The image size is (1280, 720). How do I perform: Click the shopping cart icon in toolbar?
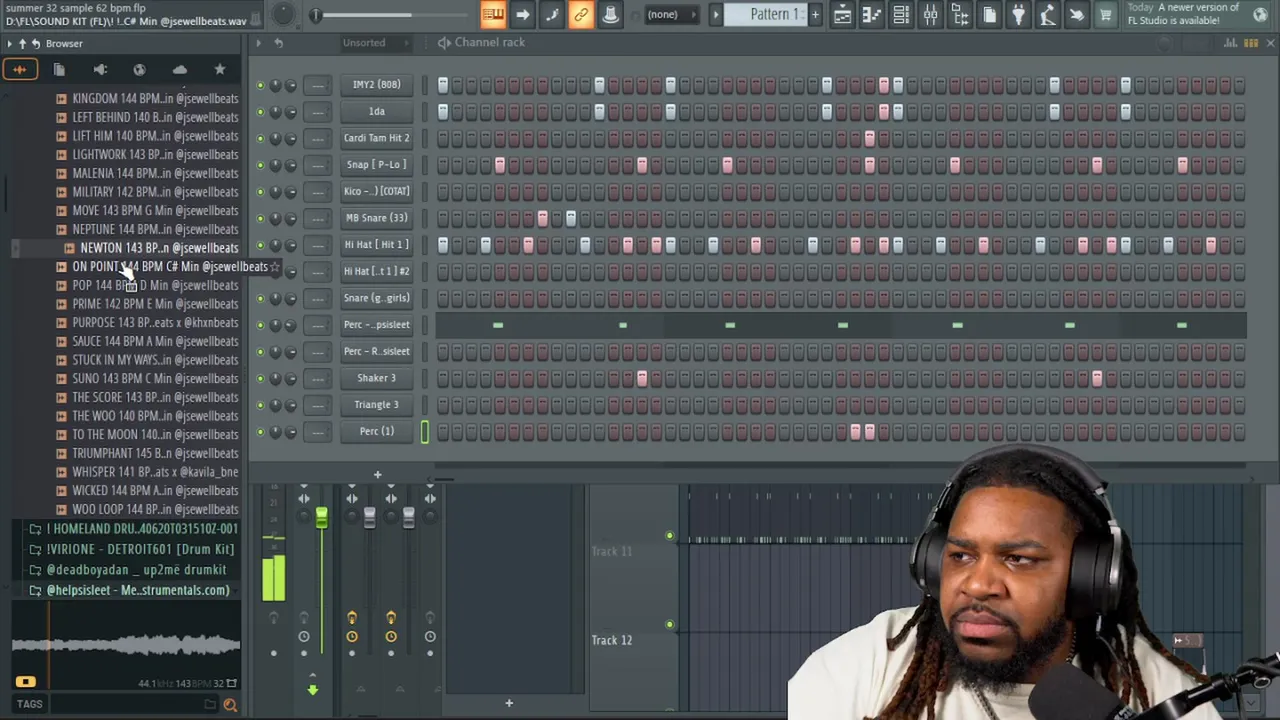pos(1106,15)
